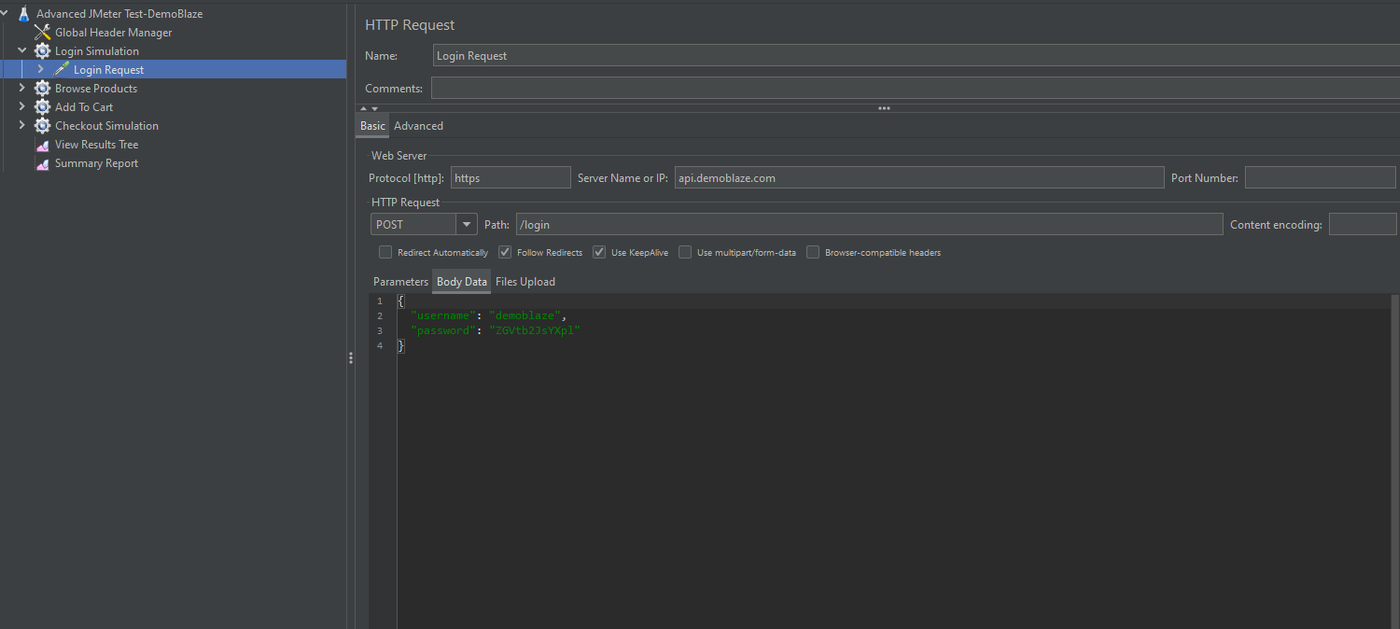The width and height of the screenshot is (1400, 629).
Task: Click the Global Header Manager wrench icon
Action: click(42, 33)
